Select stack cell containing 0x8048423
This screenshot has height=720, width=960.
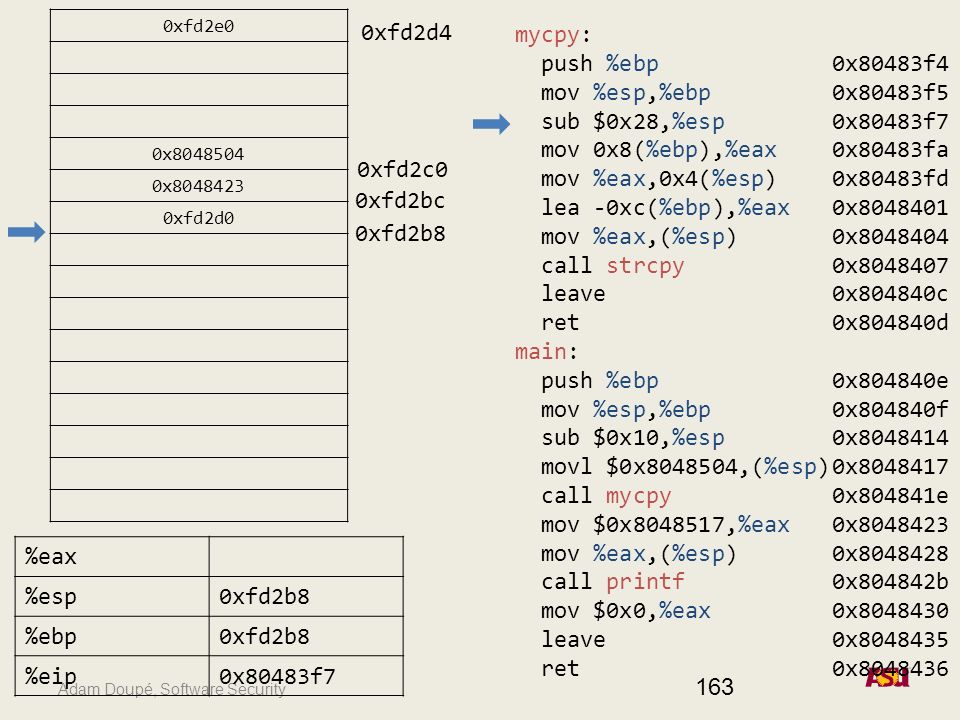tap(199, 186)
